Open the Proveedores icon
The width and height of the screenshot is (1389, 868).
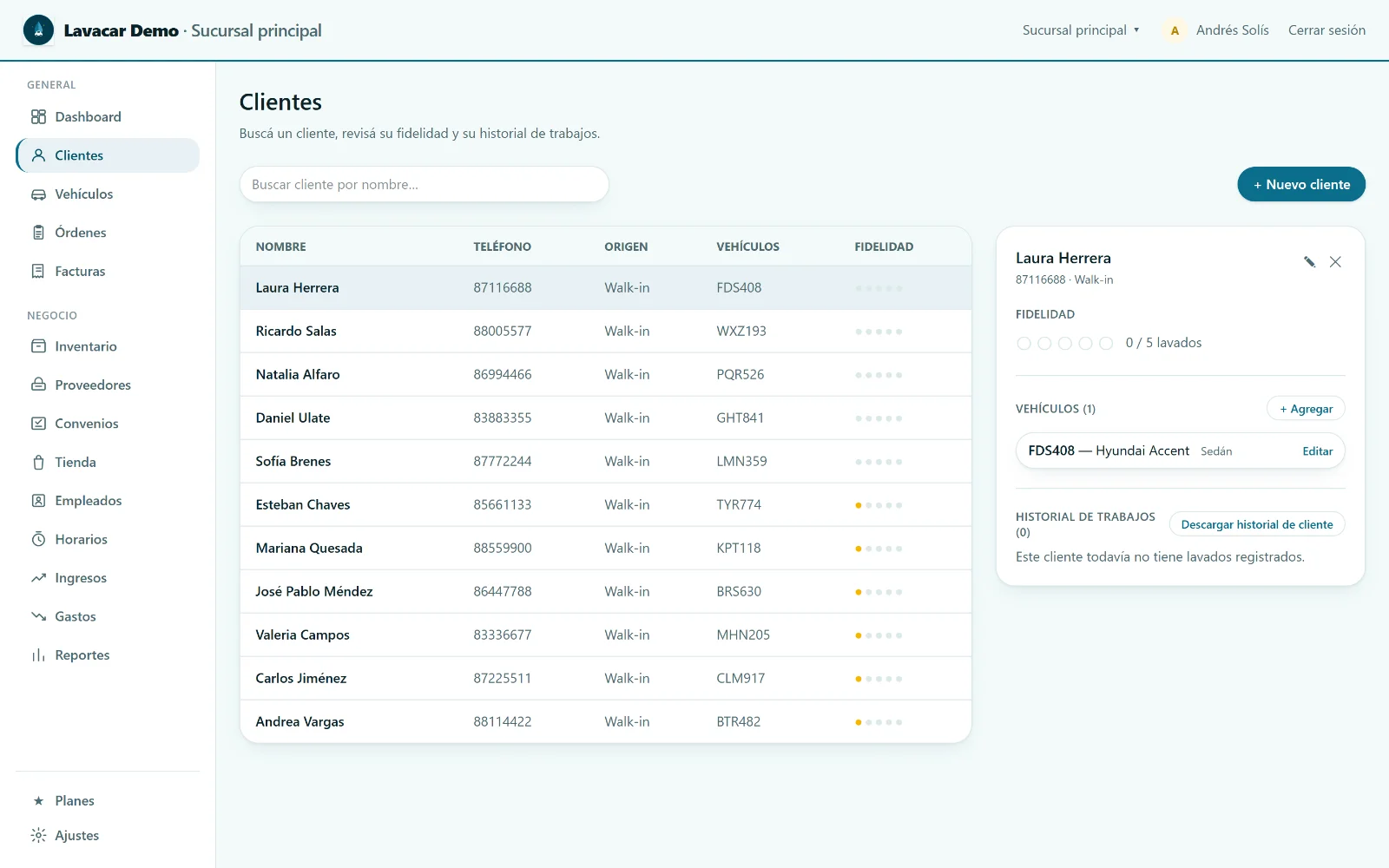pyautogui.click(x=38, y=385)
